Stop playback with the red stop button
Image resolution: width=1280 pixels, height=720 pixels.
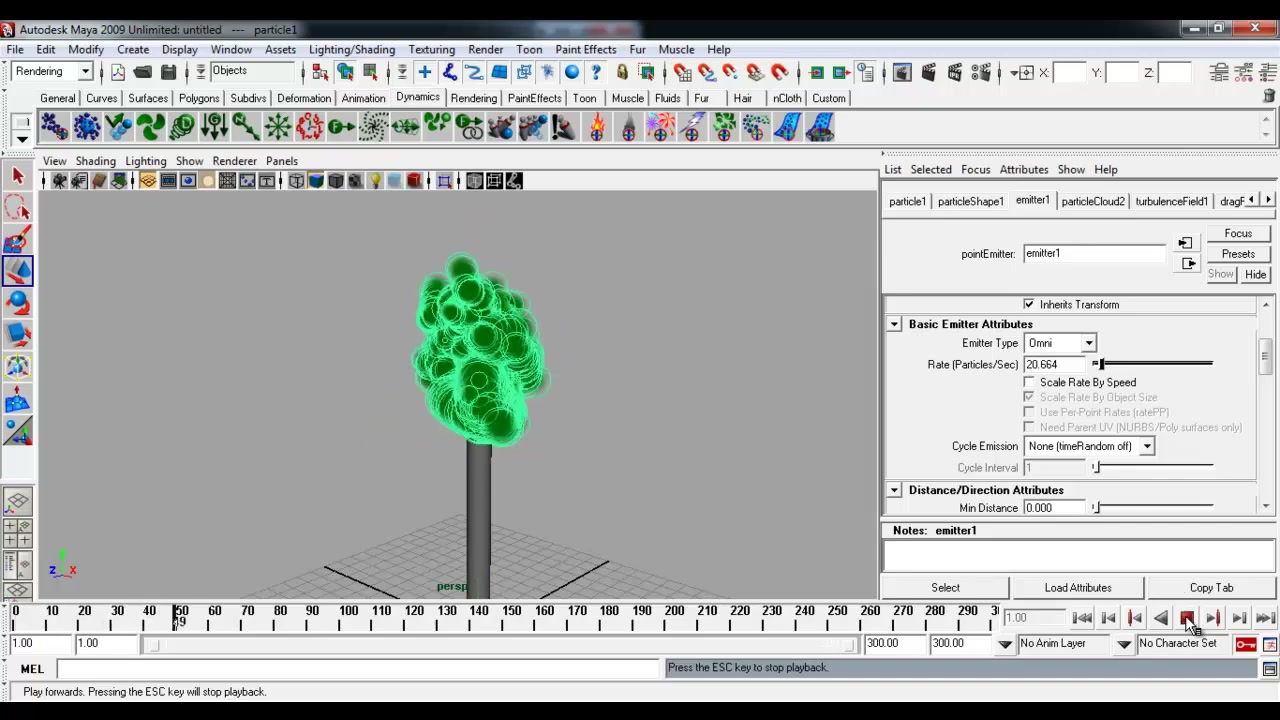click(1187, 619)
